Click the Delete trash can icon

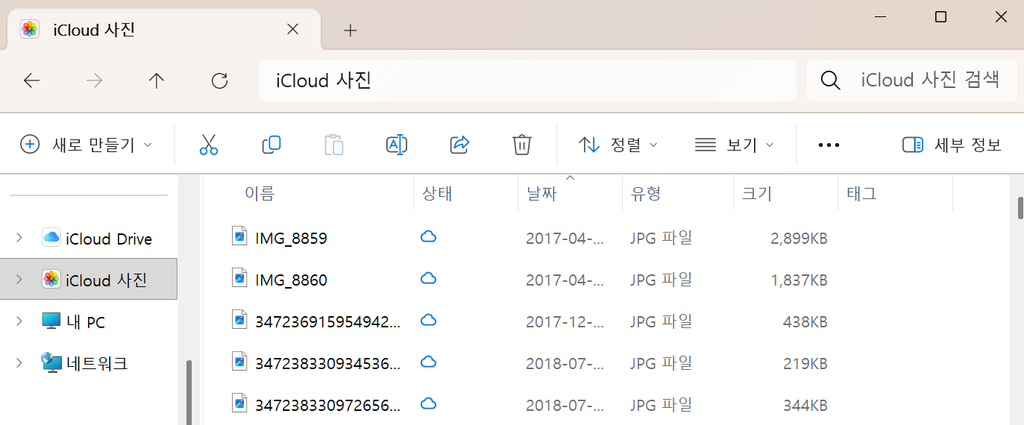pyautogui.click(x=522, y=144)
